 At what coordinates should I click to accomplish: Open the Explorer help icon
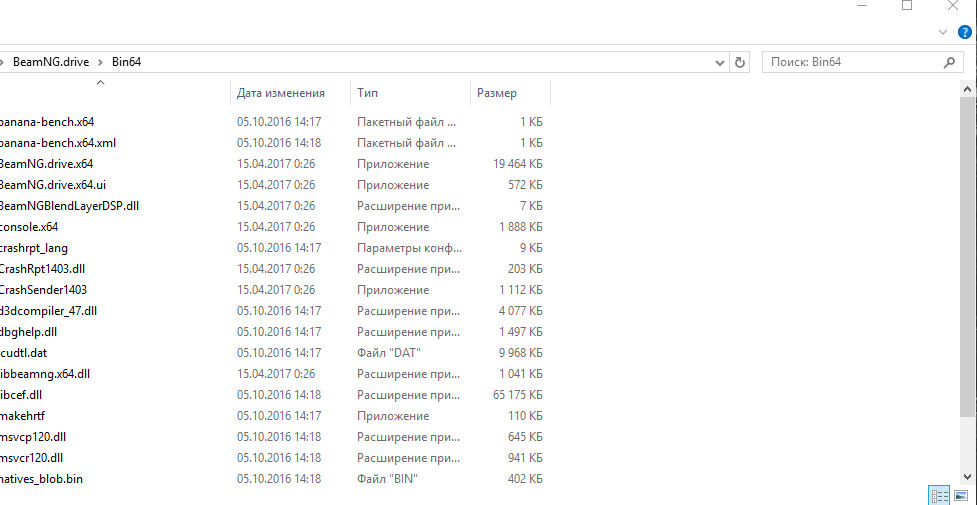[965, 32]
